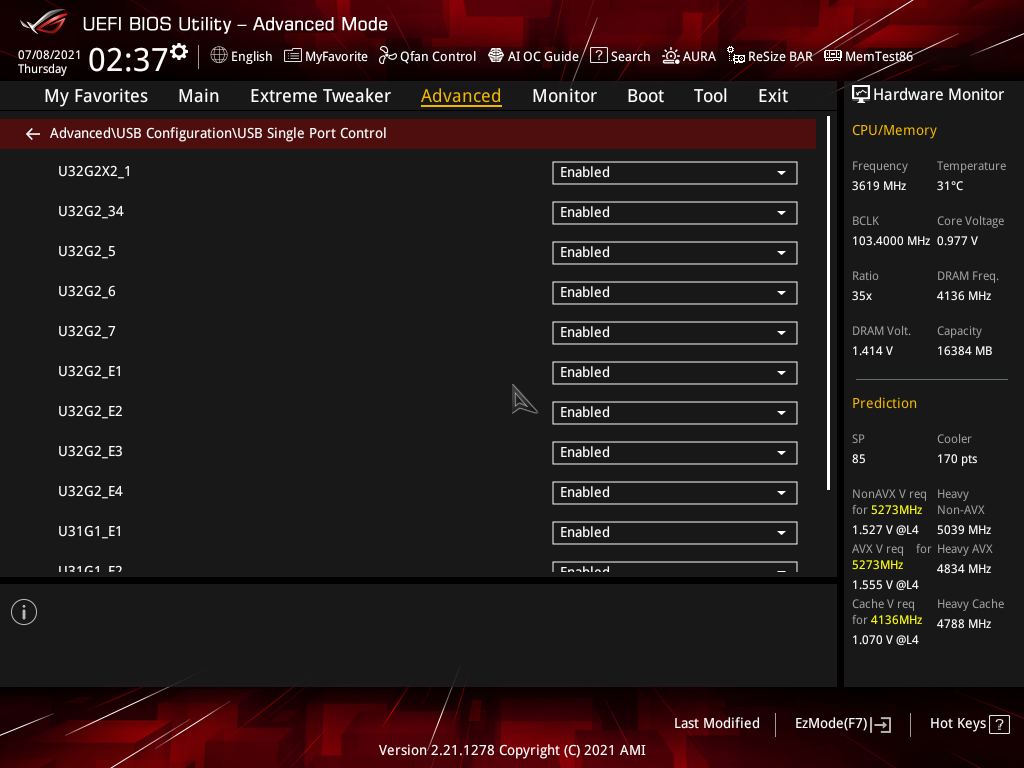Open the Tool tab
The height and width of the screenshot is (768, 1024).
[x=710, y=96]
